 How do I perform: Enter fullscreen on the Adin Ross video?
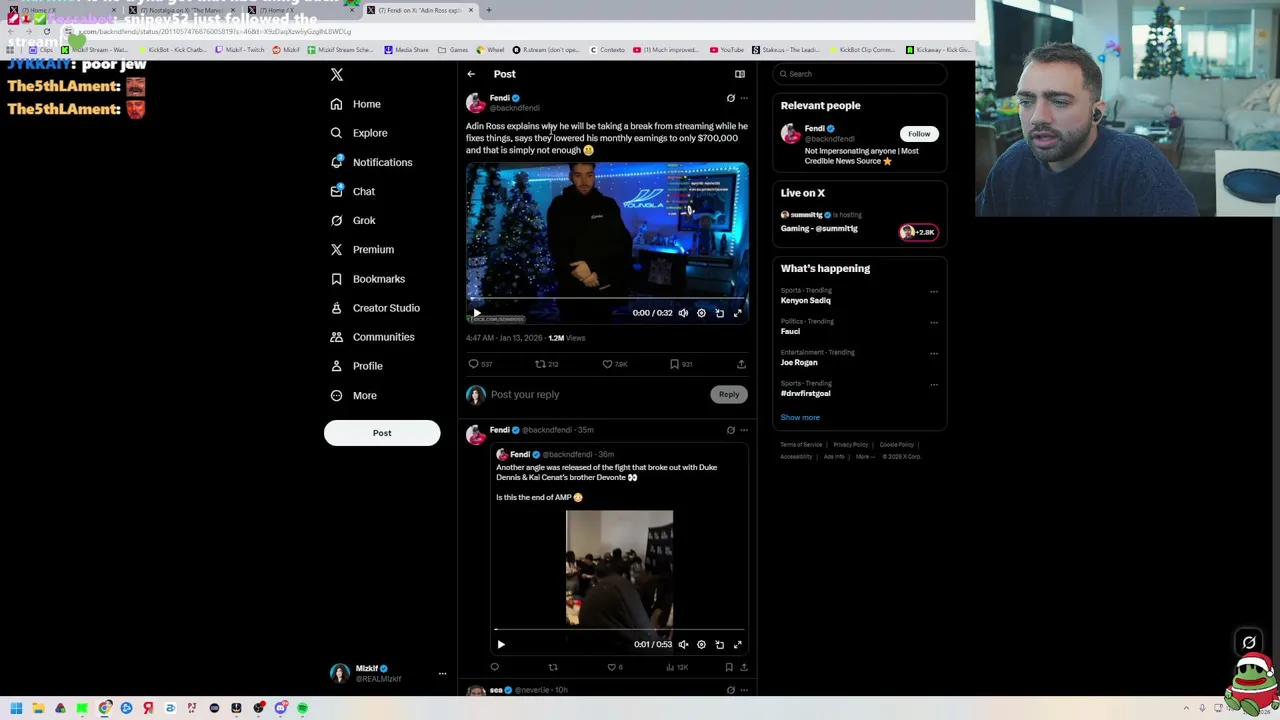point(738,313)
